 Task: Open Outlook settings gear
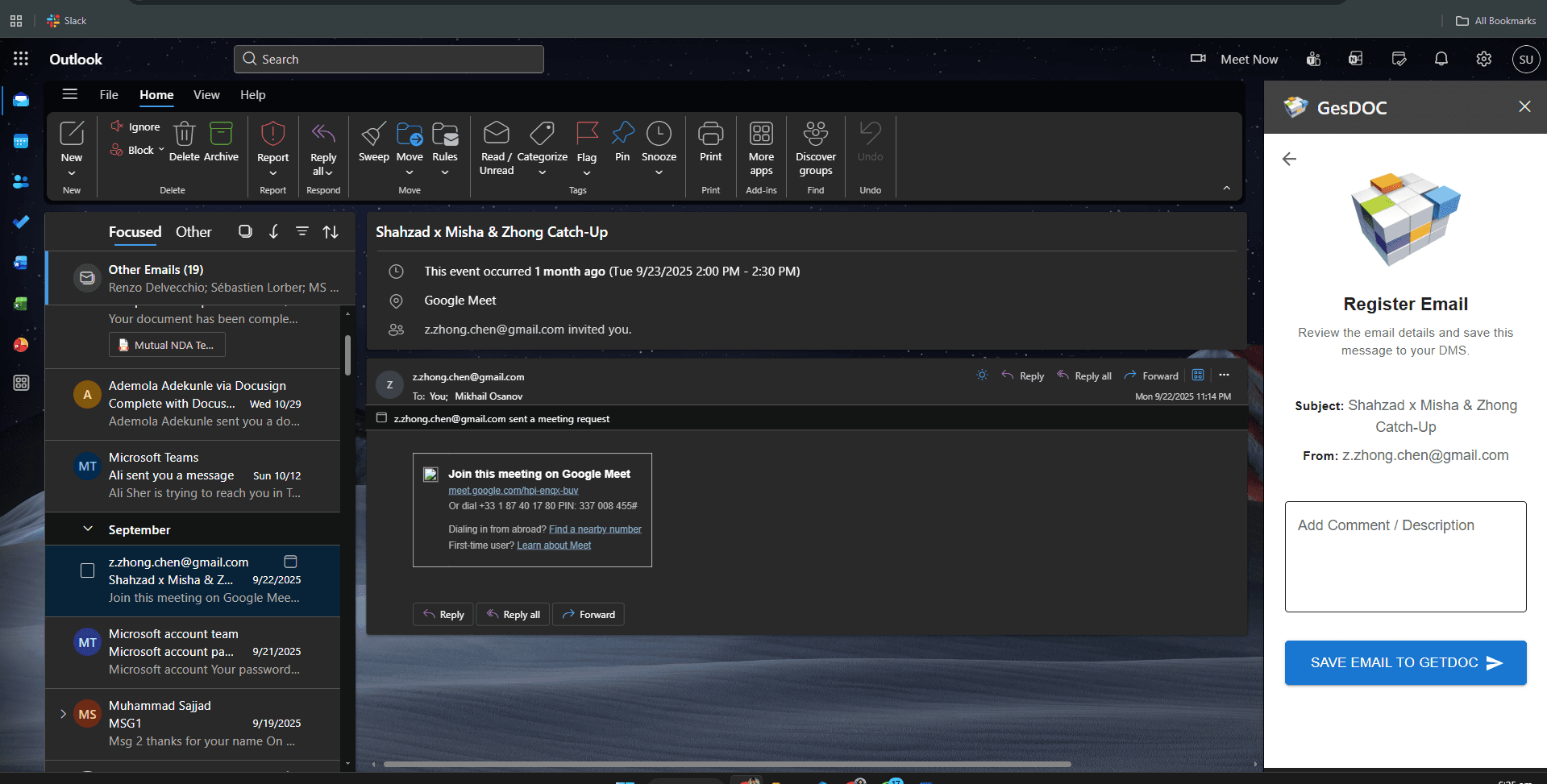click(x=1483, y=59)
